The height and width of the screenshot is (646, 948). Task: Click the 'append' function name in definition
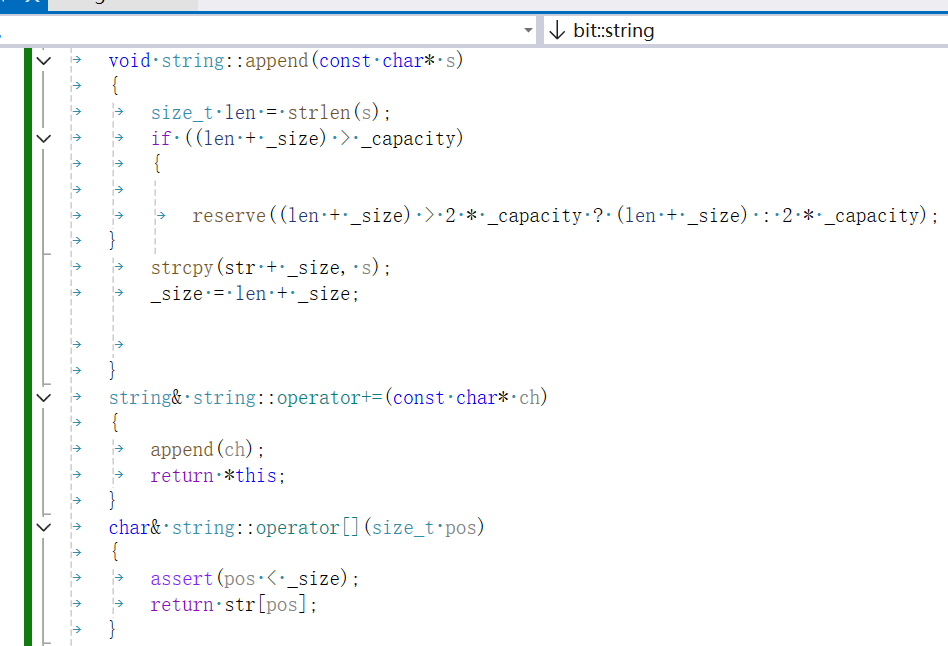tap(276, 60)
